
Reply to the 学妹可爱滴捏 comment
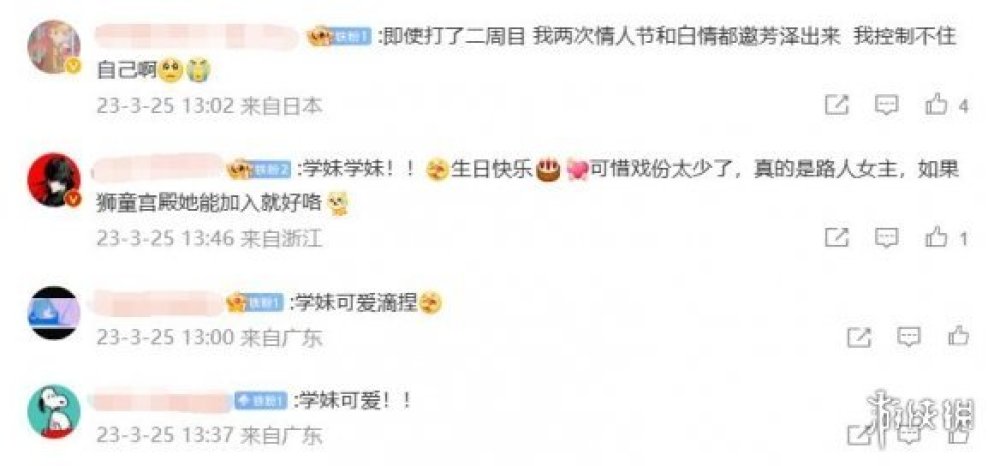(909, 337)
